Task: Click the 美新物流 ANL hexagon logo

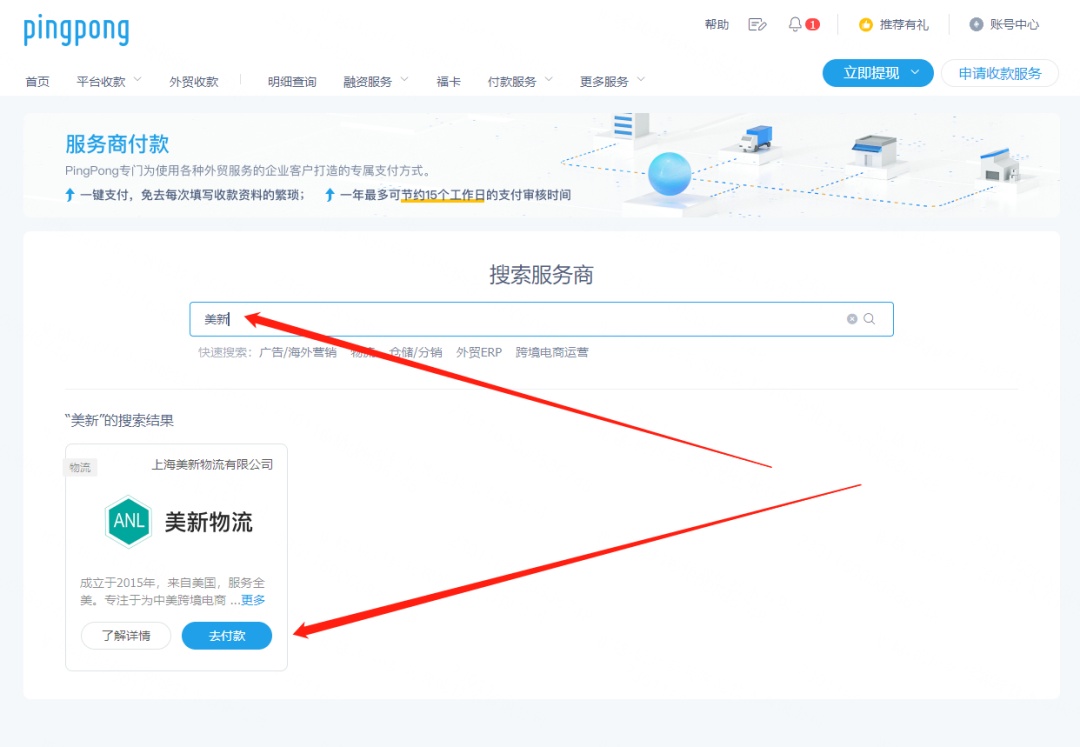Action: pos(128,522)
